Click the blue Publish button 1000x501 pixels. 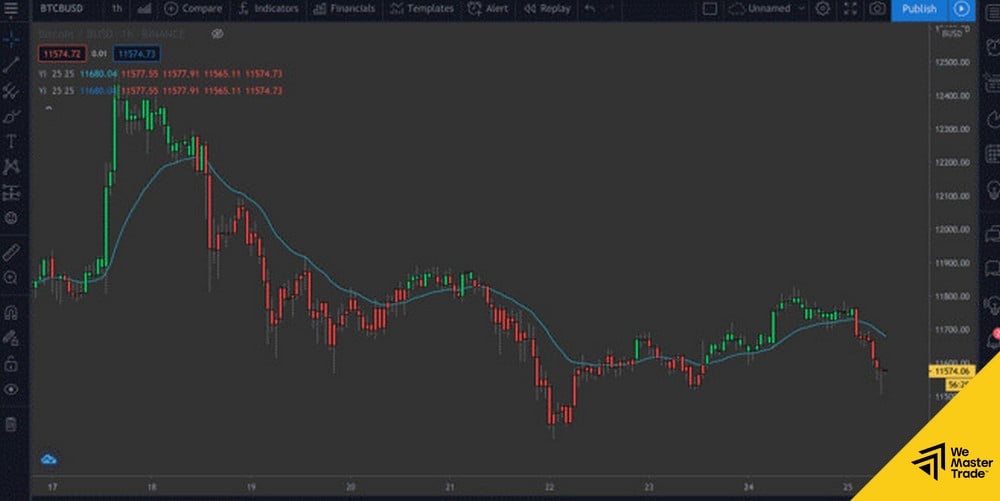click(x=918, y=9)
